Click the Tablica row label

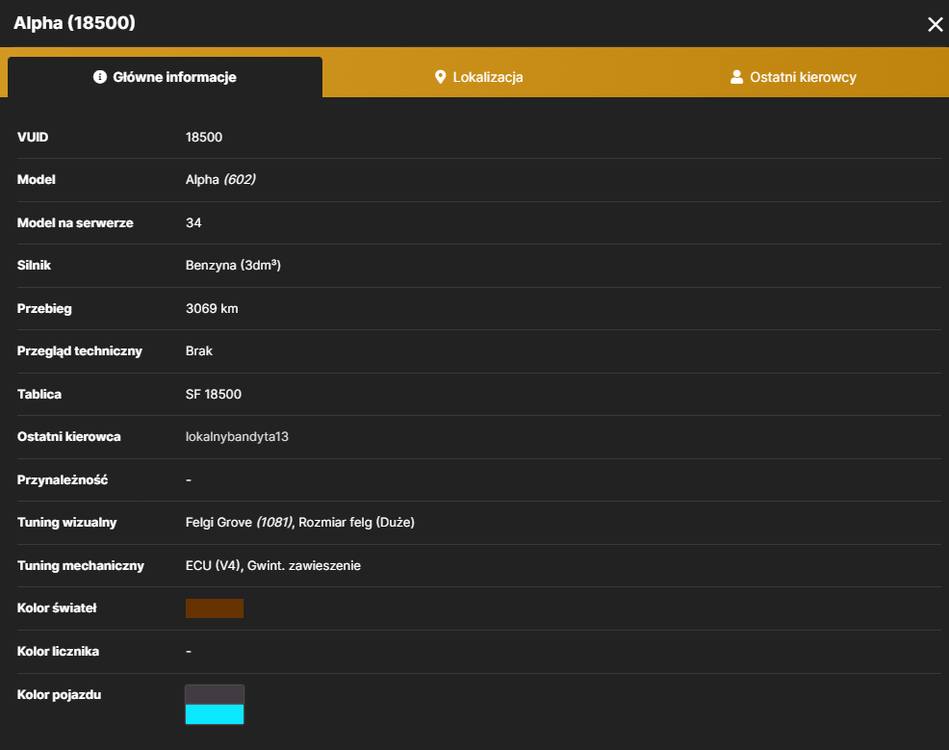[39, 394]
